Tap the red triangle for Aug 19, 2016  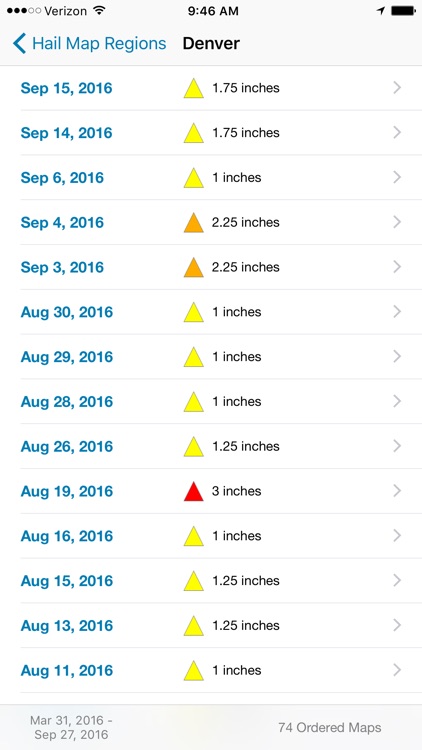pos(194,491)
